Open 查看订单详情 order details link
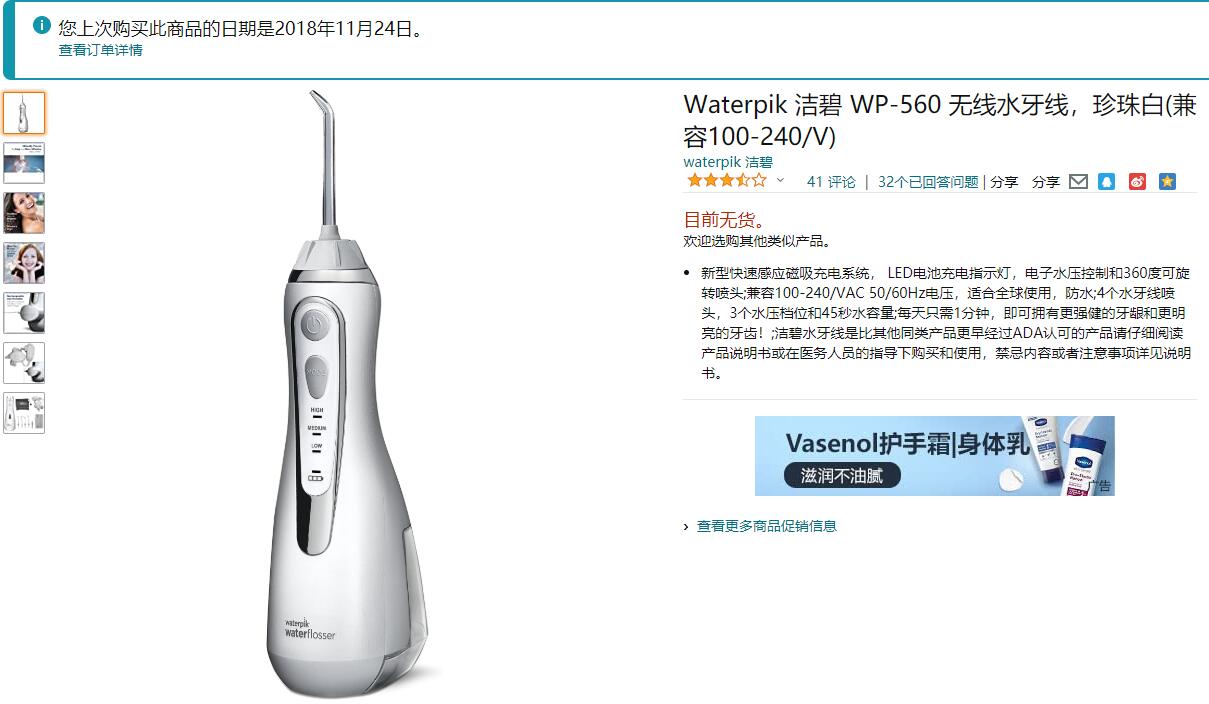 click(100, 50)
